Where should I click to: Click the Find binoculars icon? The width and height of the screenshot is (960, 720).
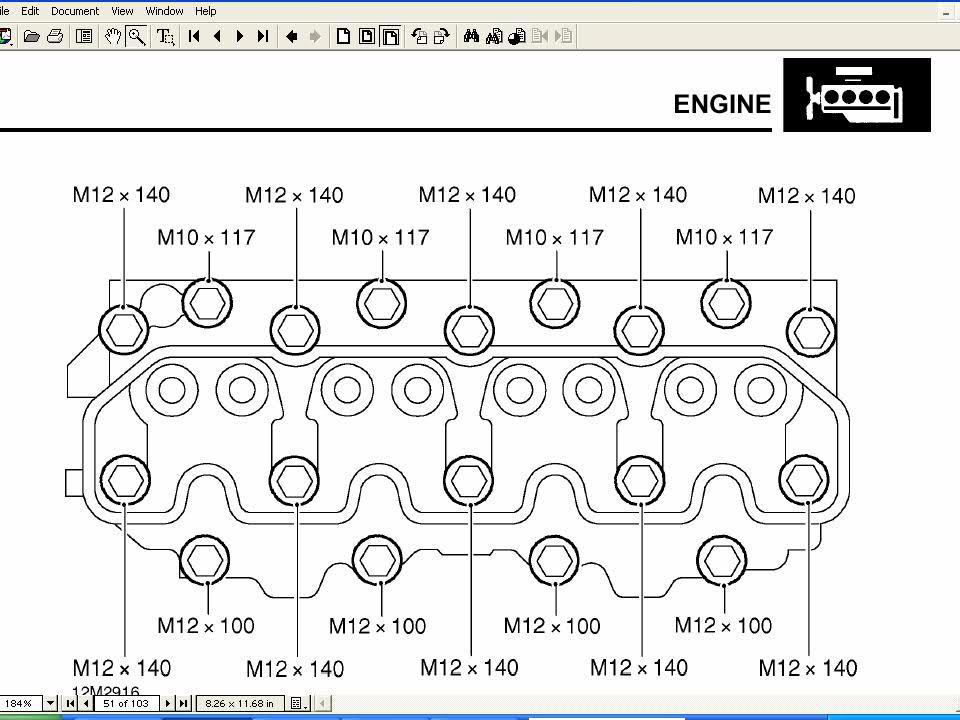pos(471,37)
